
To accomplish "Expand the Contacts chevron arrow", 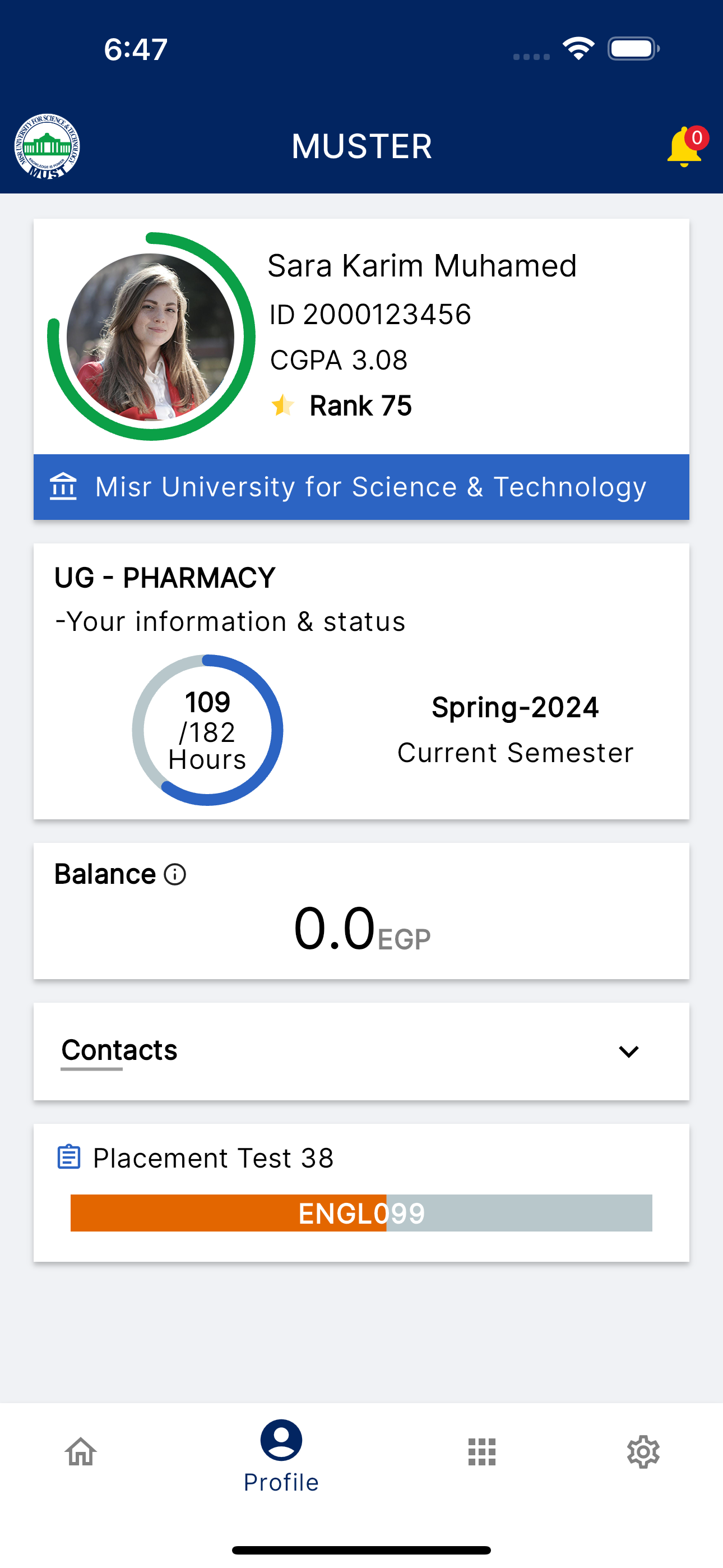I will click(x=628, y=1051).
